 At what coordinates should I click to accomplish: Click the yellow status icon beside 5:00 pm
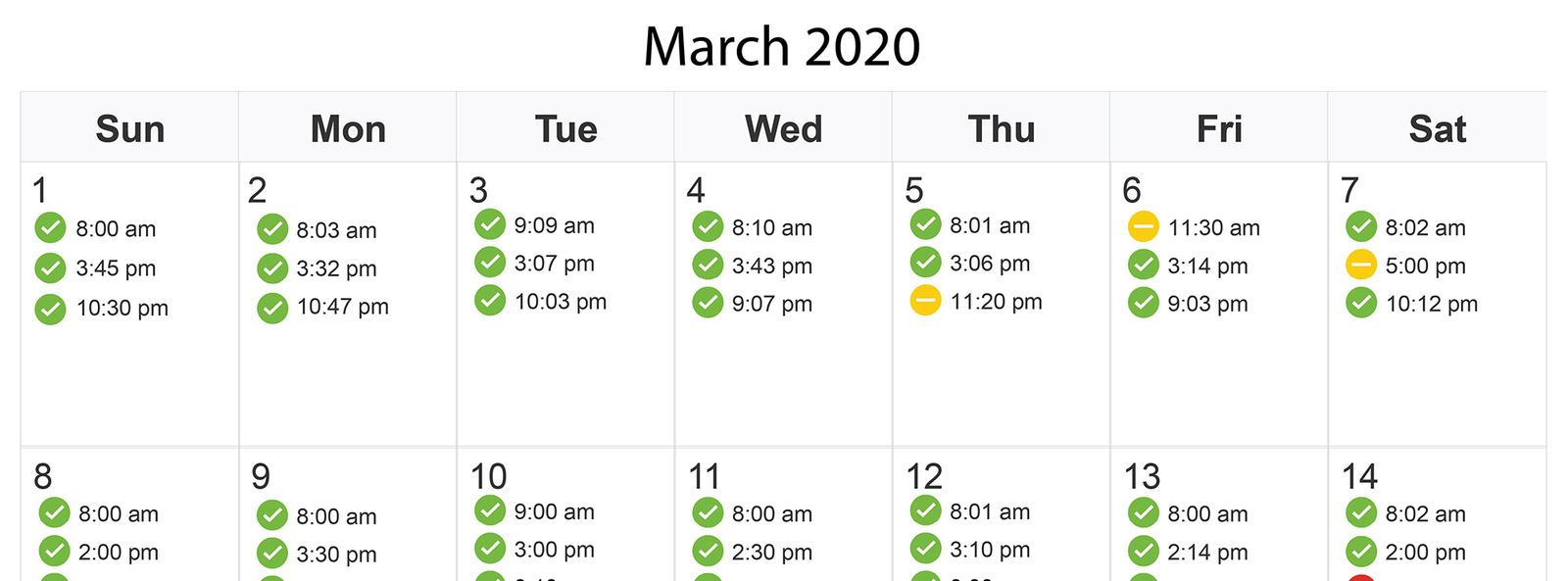(x=1360, y=265)
